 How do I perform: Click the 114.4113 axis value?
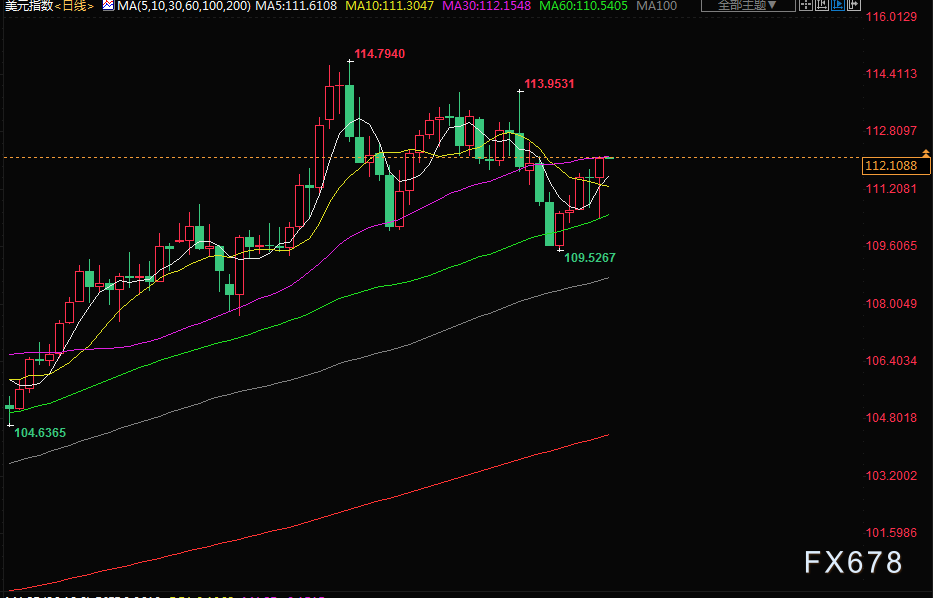891,74
